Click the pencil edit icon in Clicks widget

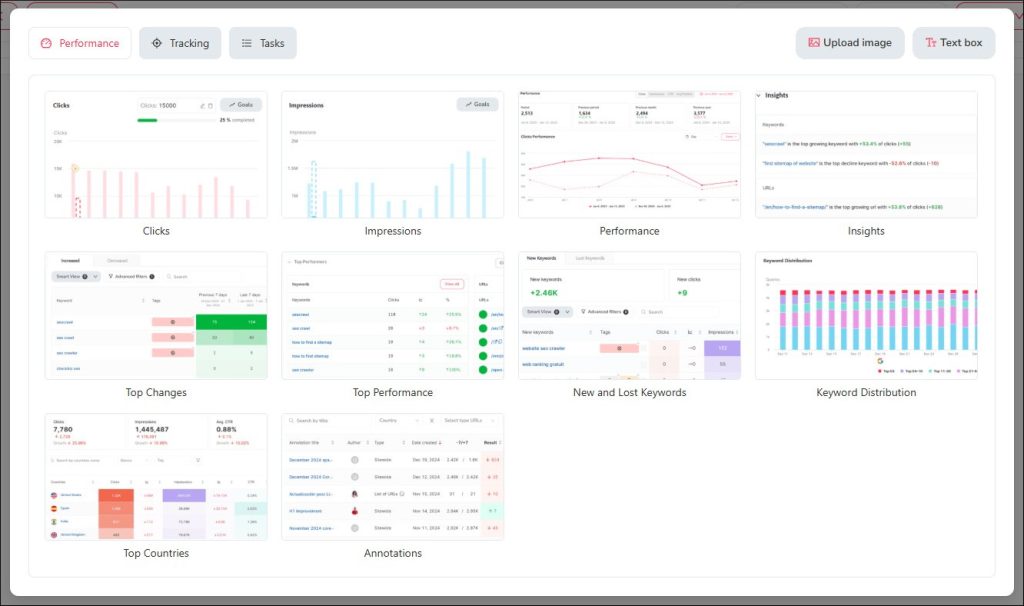pyautogui.click(x=202, y=105)
